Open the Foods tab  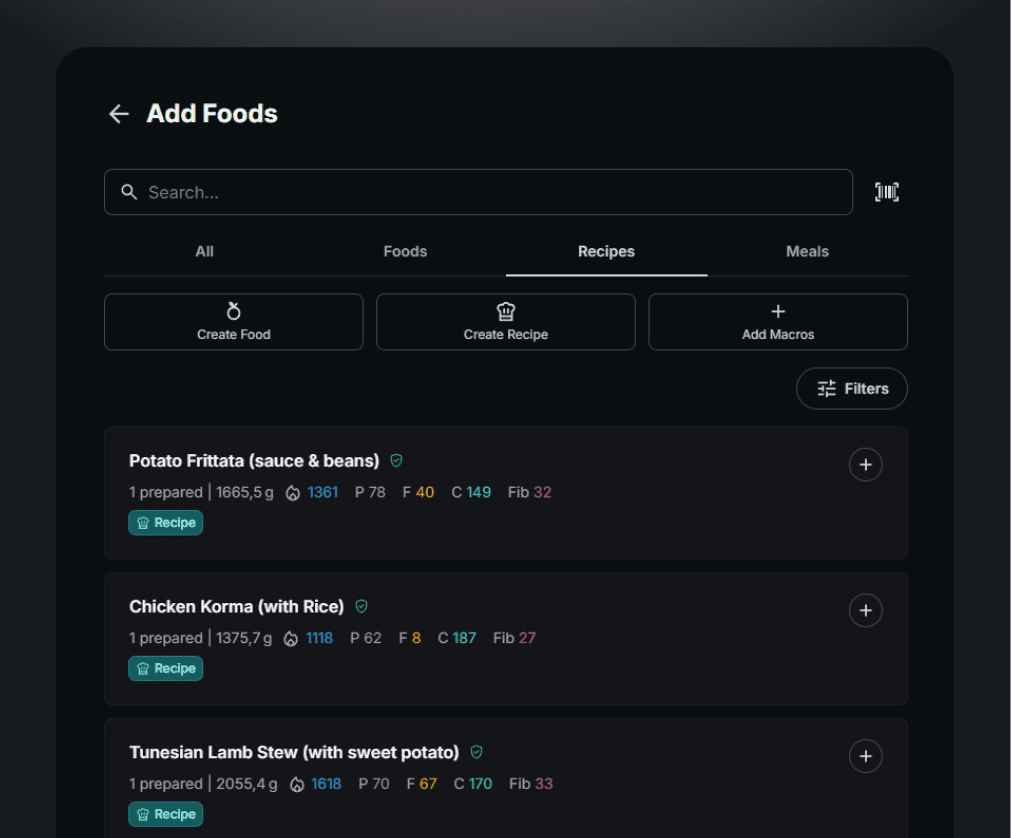404,251
